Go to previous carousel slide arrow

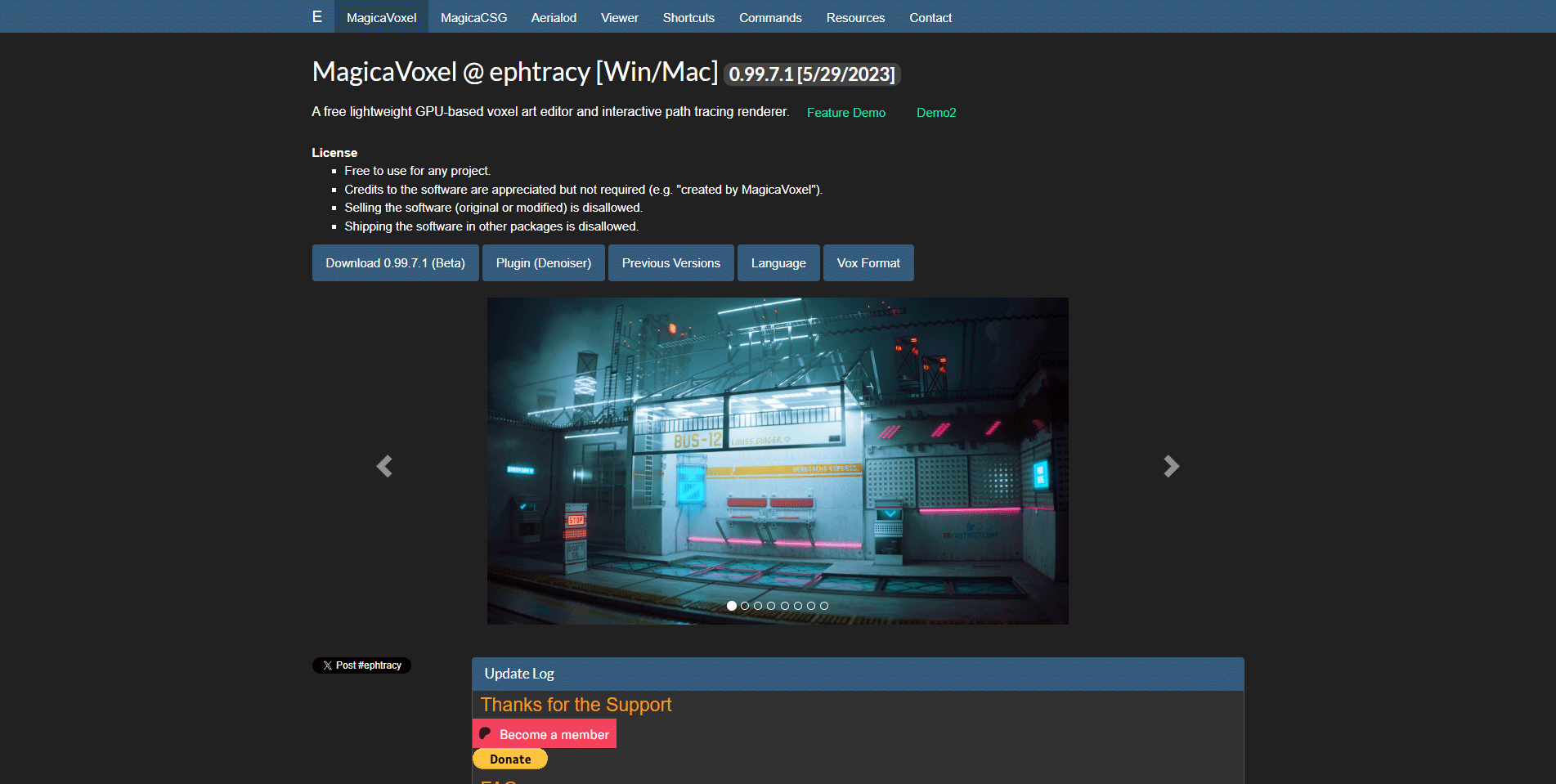[x=384, y=466]
